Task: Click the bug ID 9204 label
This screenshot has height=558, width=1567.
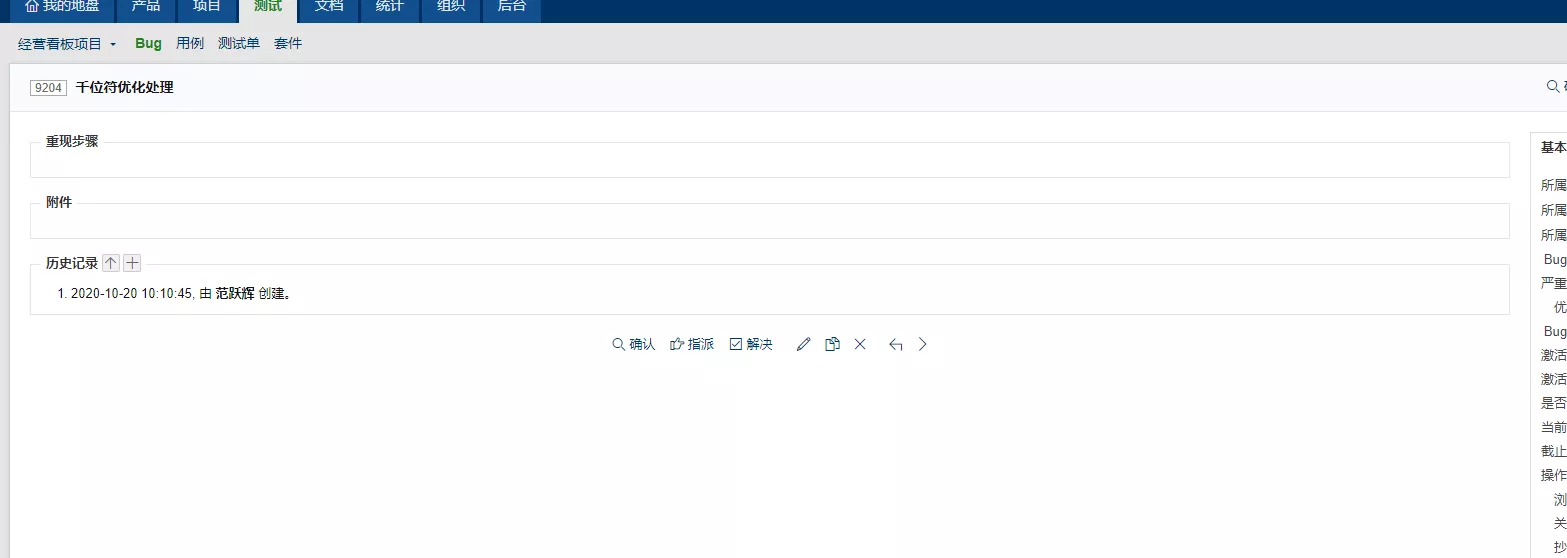Action: [x=48, y=88]
